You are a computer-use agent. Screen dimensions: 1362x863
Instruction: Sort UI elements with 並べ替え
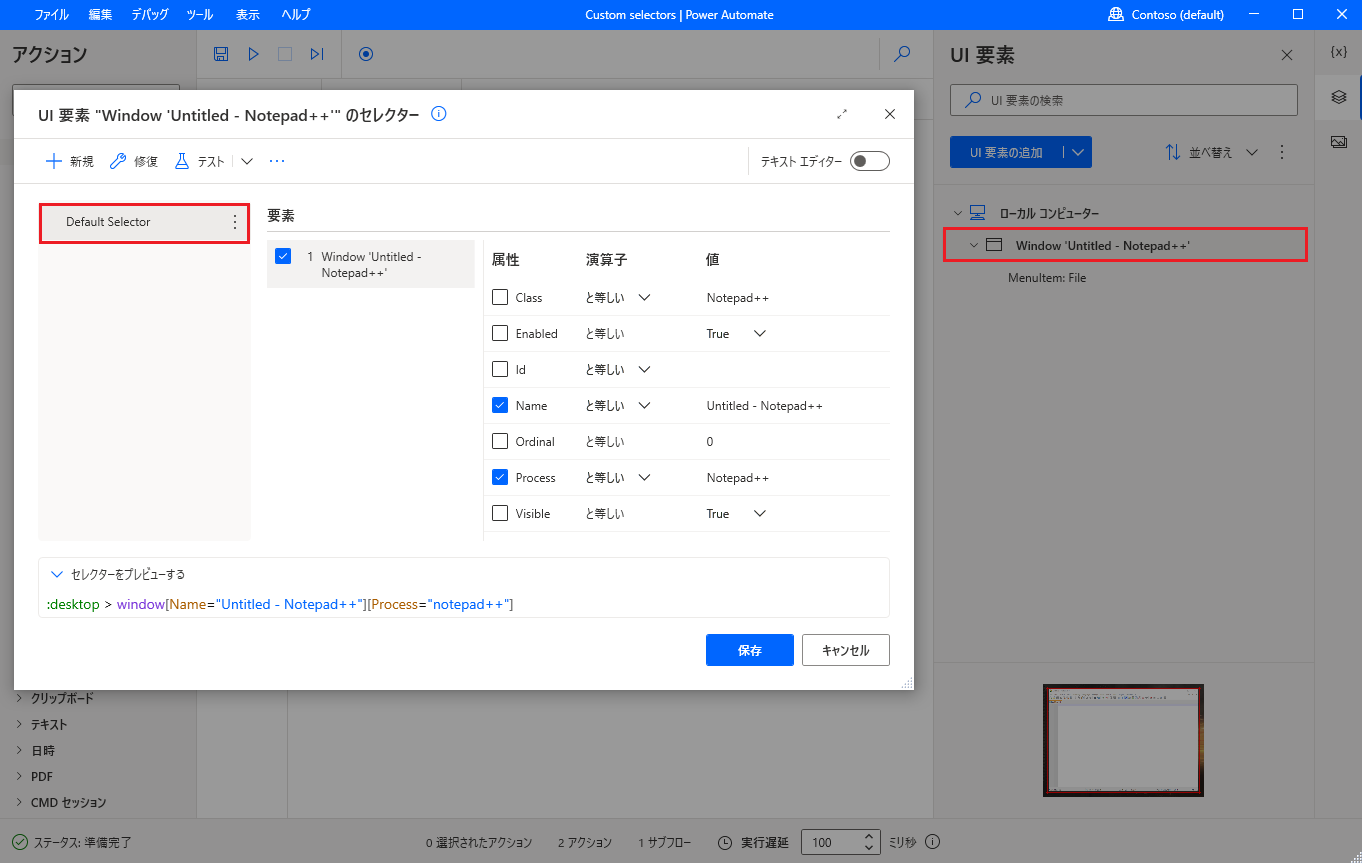pos(1211,153)
